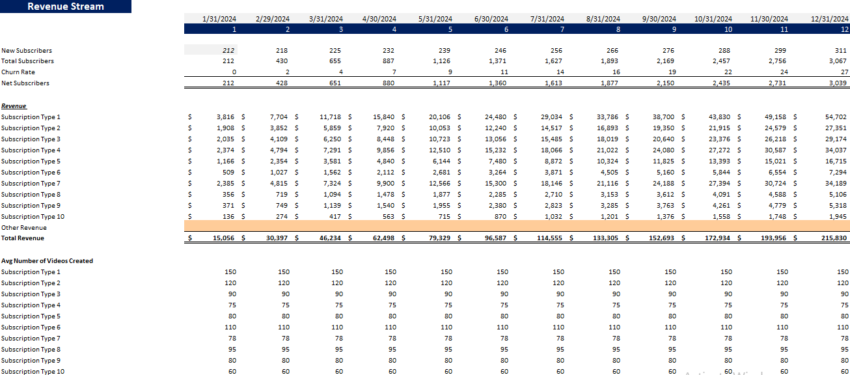Select the Avg Number of Videos Created heading
The width and height of the screenshot is (850, 375).
[47, 261]
